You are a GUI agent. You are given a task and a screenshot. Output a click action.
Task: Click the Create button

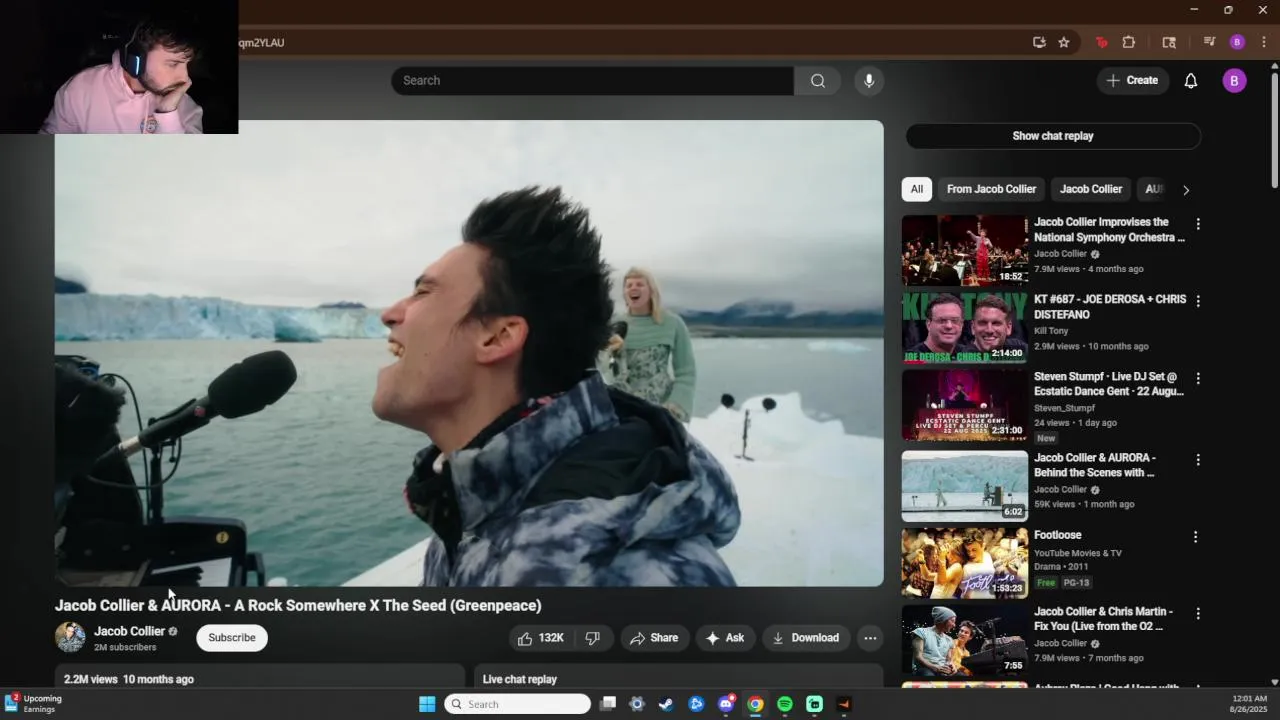click(x=1133, y=81)
